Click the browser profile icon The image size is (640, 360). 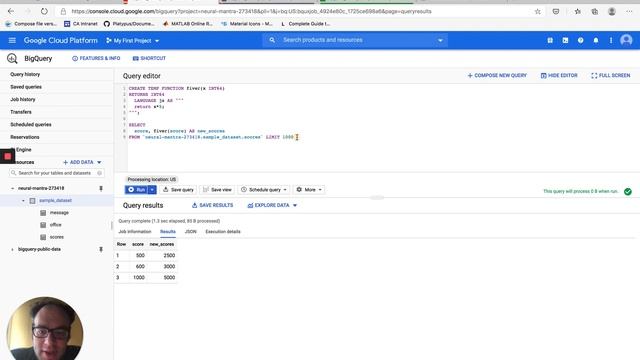(x=611, y=11)
